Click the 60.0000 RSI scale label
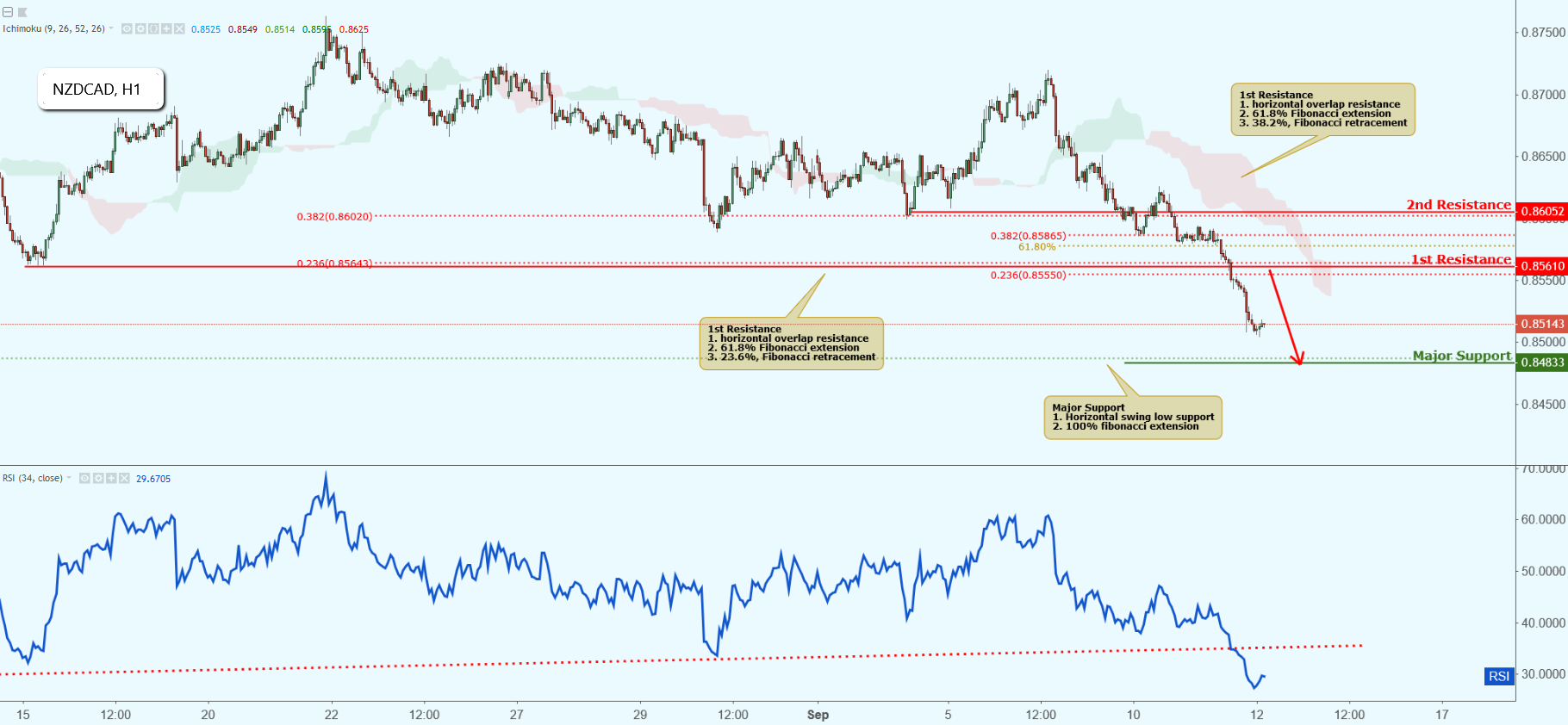1568x725 pixels. coord(1544,519)
